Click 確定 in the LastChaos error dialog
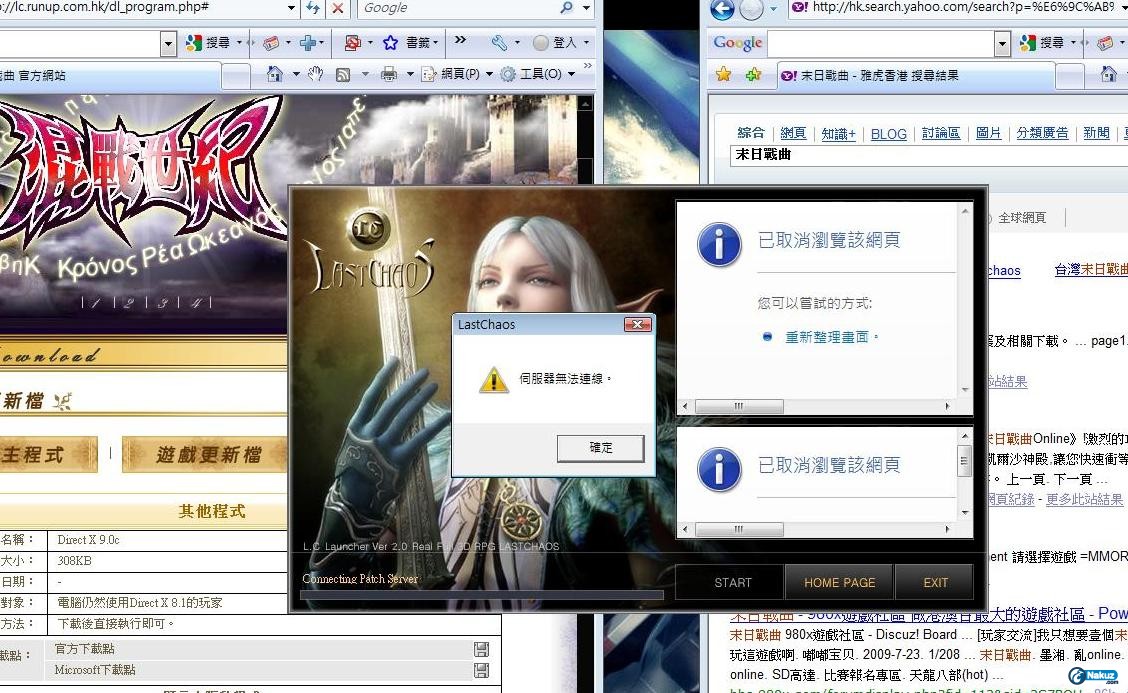 tap(601, 448)
